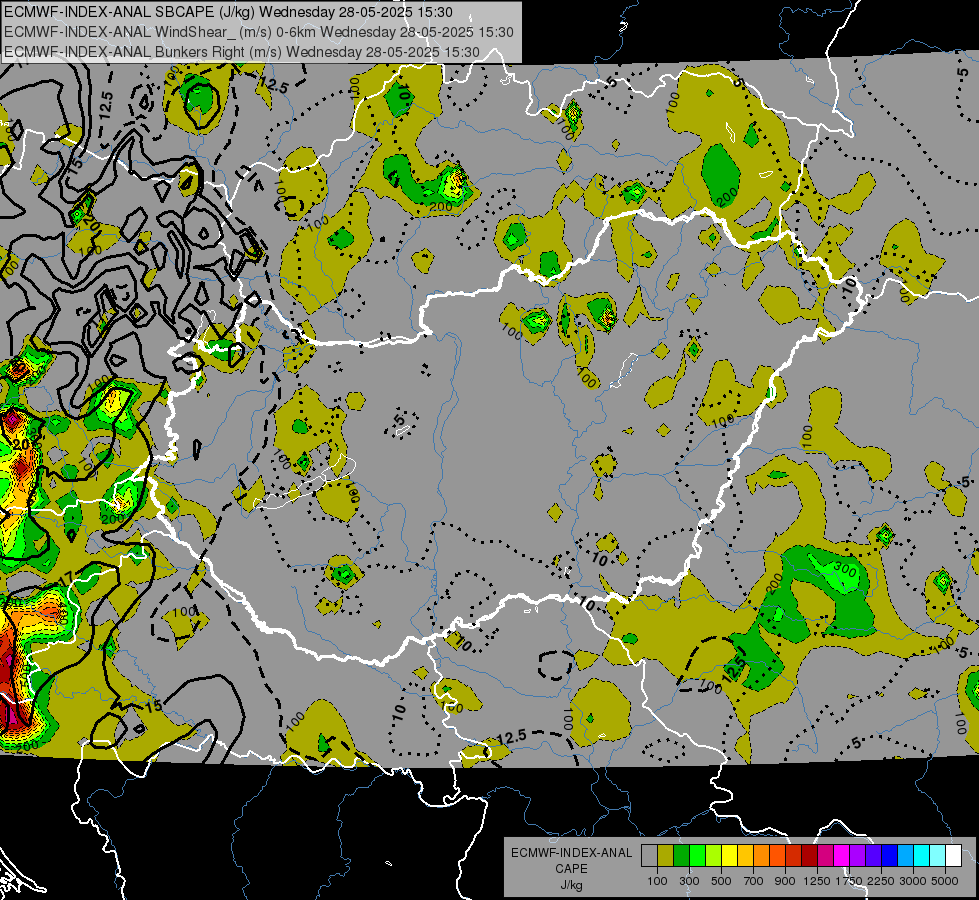The image size is (979, 900).
Task: Select the white swatch at legend end
Action: point(953,855)
